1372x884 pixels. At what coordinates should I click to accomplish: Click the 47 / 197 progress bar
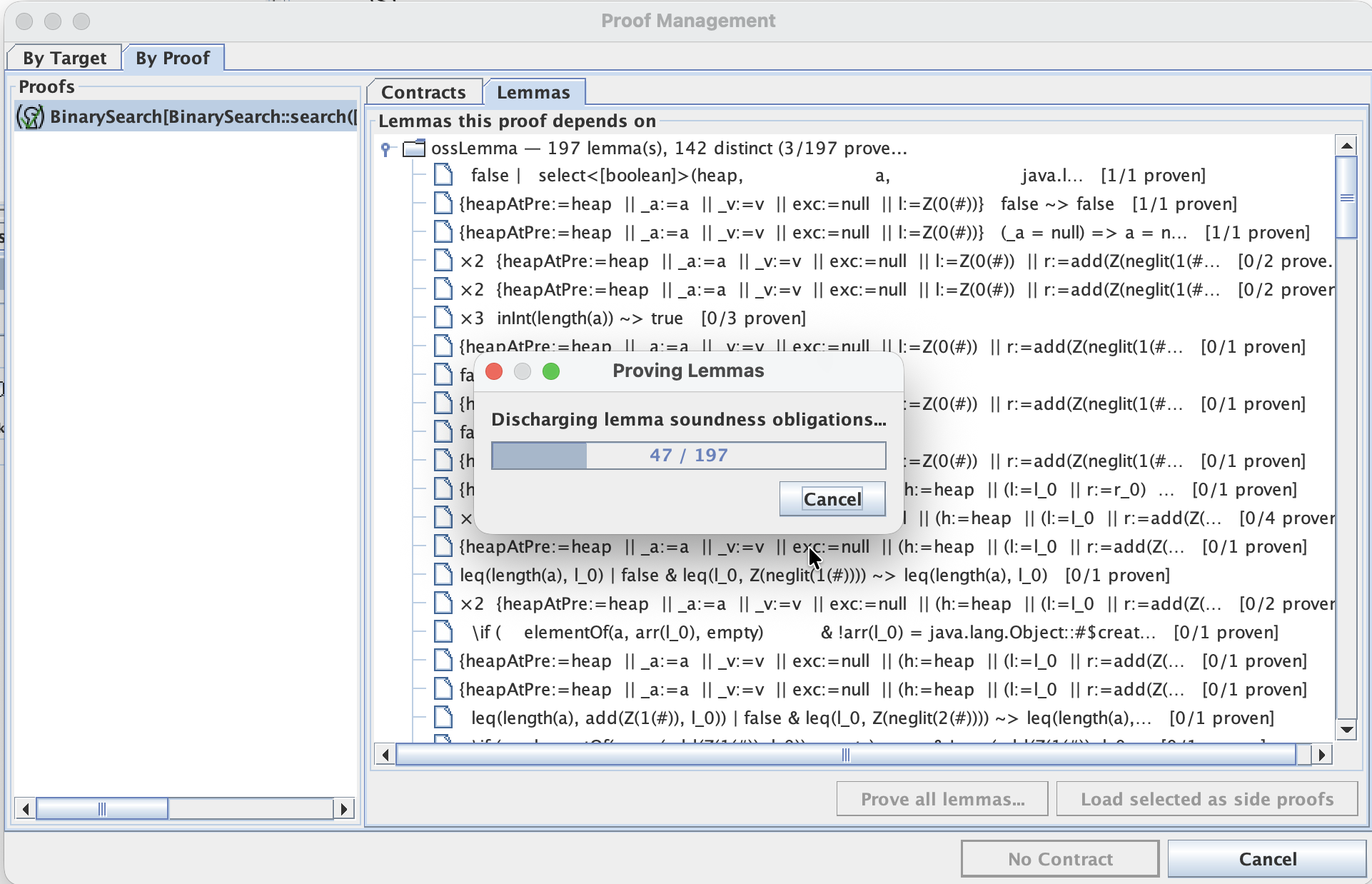[x=689, y=456]
